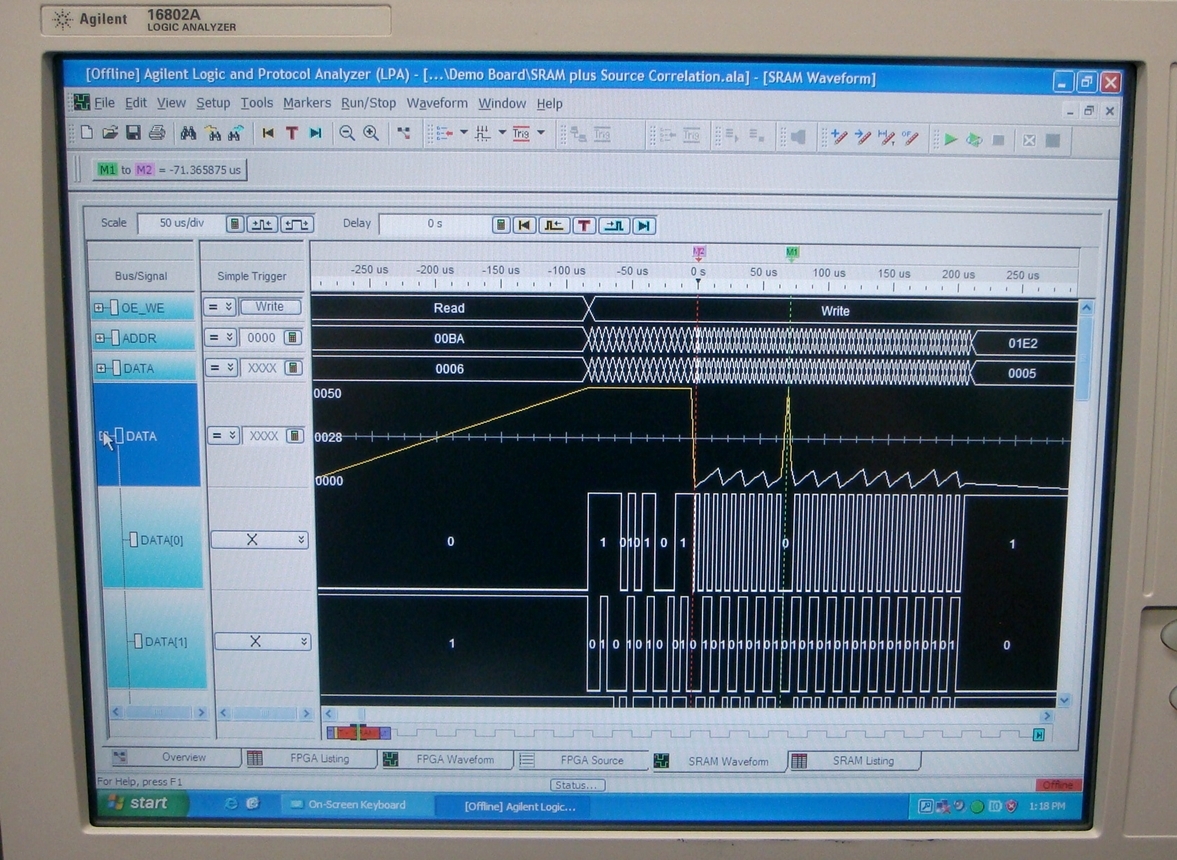Click the M1 to M2 interval readout

click(170, 170)
